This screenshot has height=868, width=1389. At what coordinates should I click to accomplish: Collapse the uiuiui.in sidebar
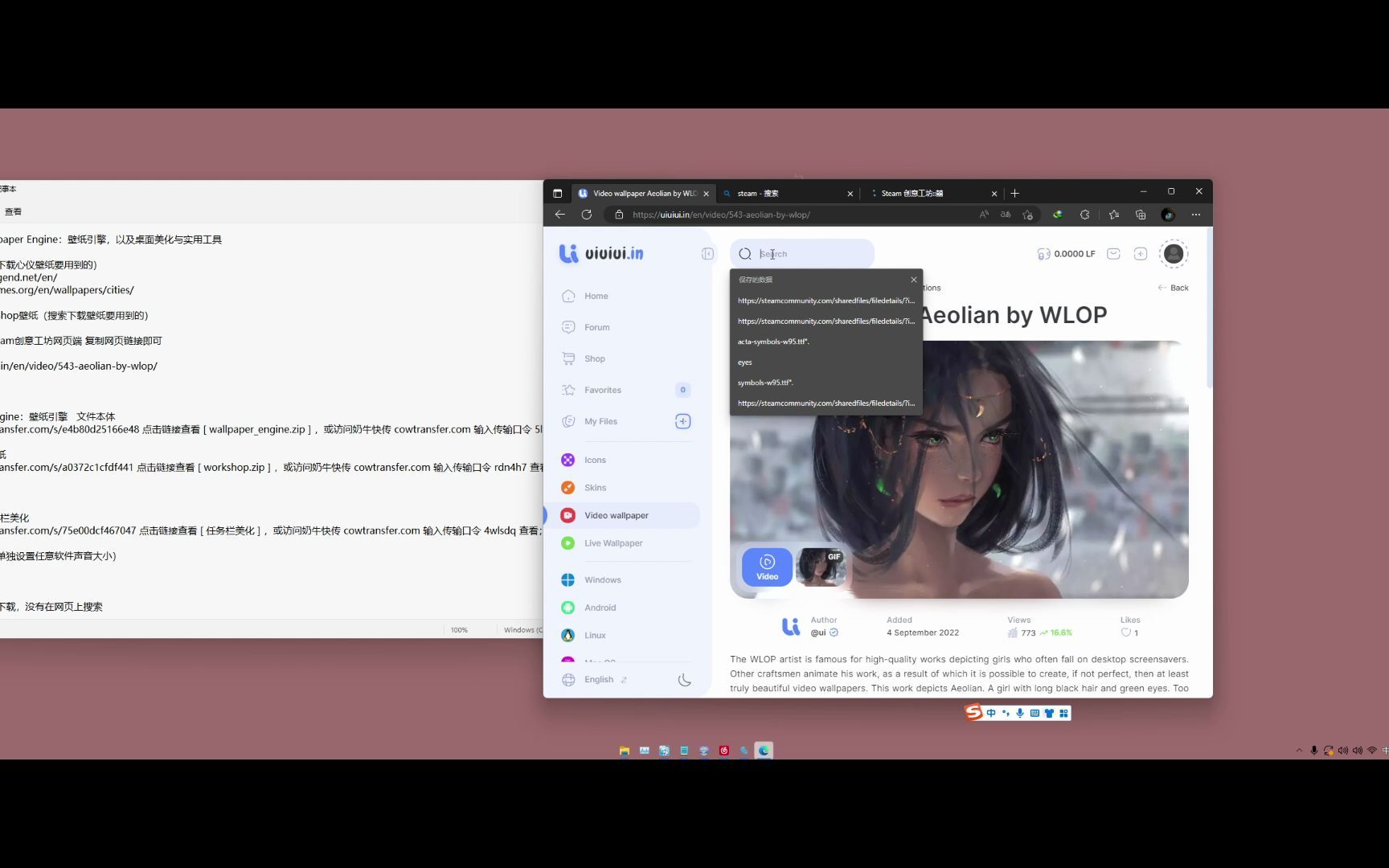707,254
